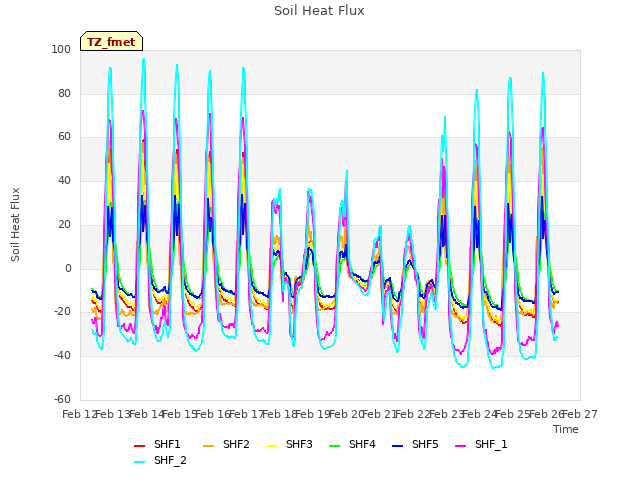This screenshot has height=480, width=640.
Task: Click the -60 y-axis tick label
Action: pos(62,400)
